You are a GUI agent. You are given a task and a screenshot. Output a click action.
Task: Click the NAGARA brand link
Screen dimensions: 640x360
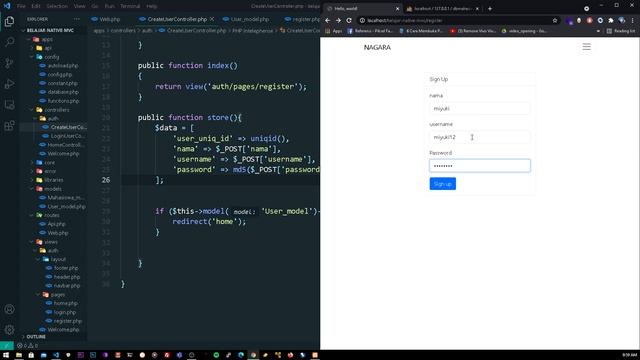pos(377,47)
